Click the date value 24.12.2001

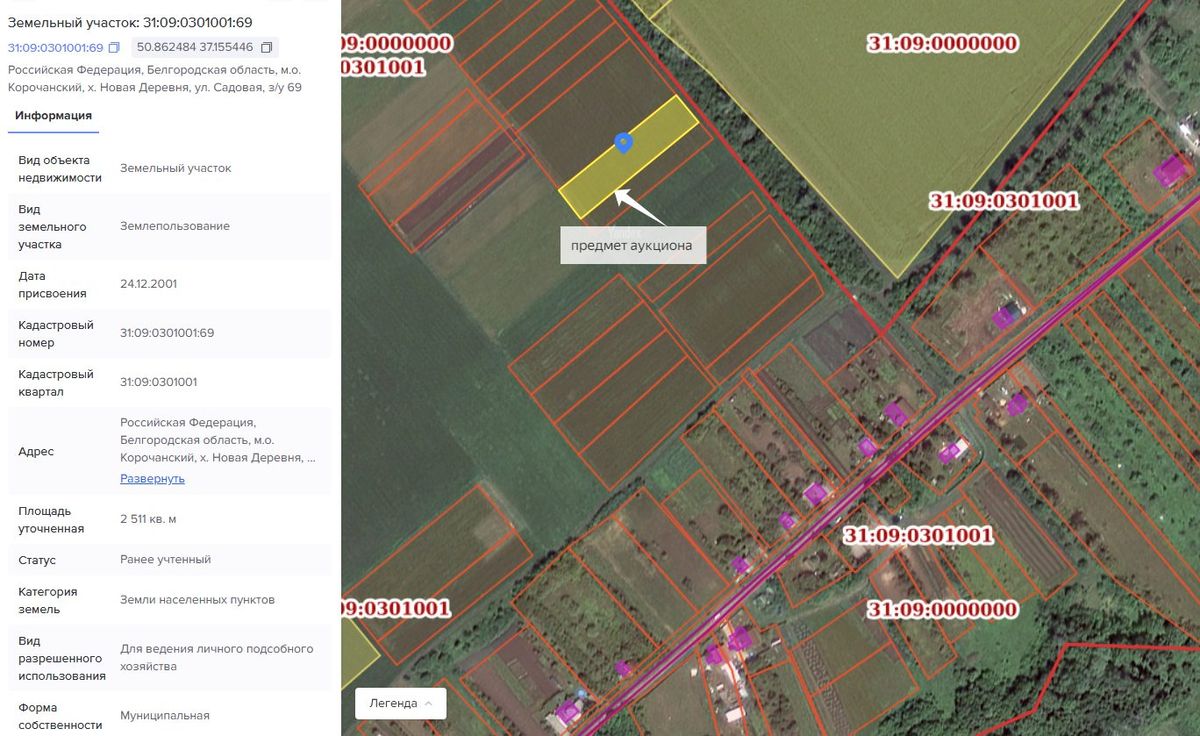(148, 284)
